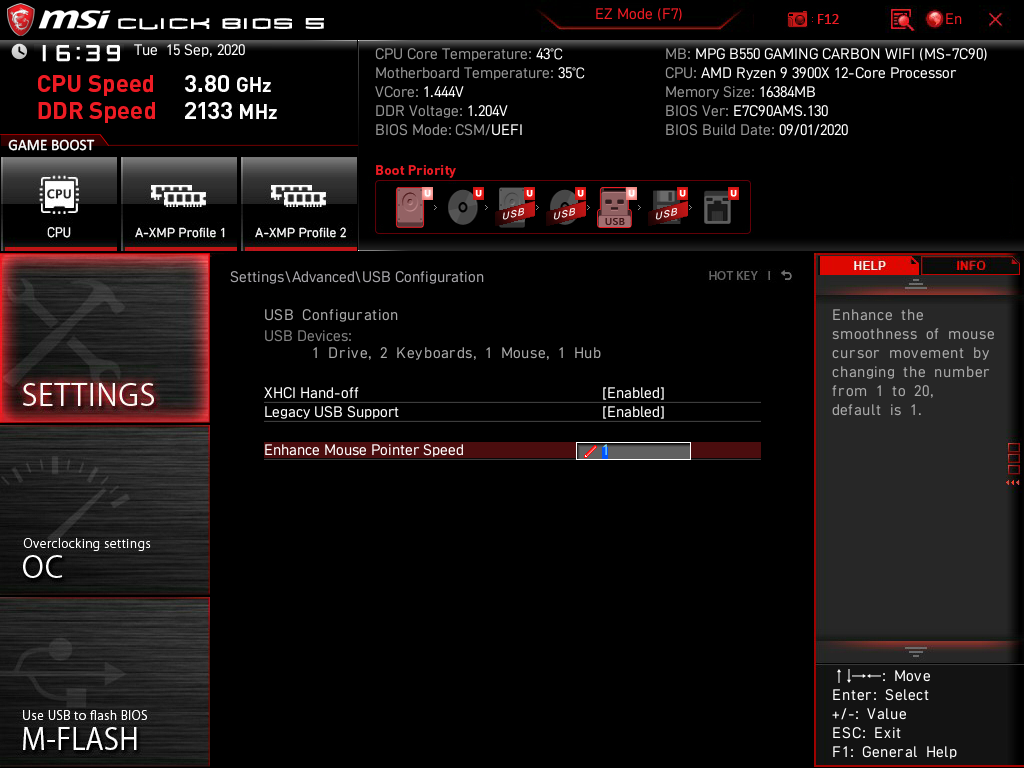Click the Enhance Mouse Pointer Speed input field
The width and height of the screenshot is (1024, 768).
click(x=633, y=451)
